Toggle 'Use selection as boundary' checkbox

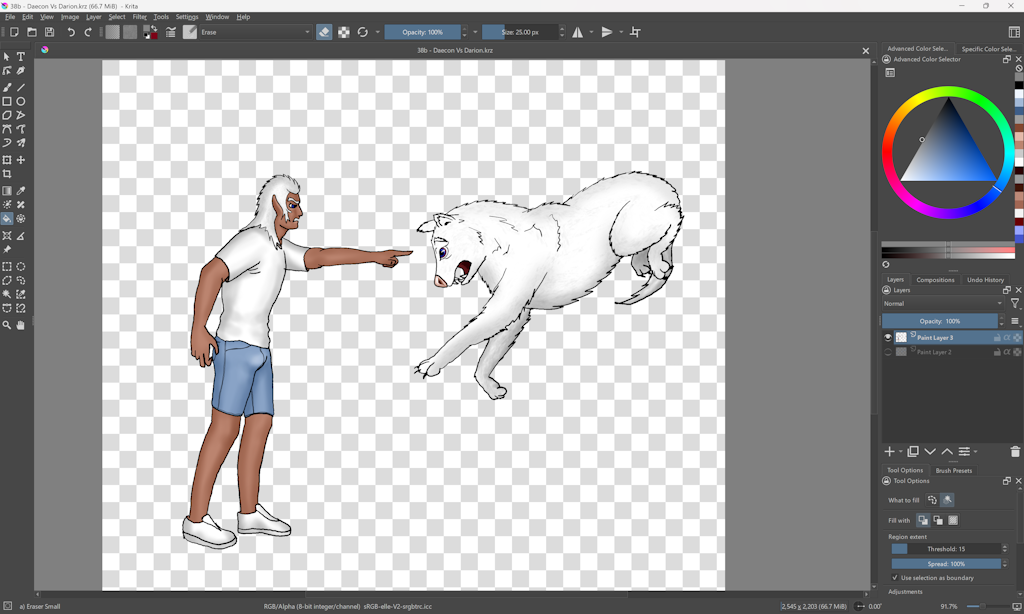coord(895,578)
